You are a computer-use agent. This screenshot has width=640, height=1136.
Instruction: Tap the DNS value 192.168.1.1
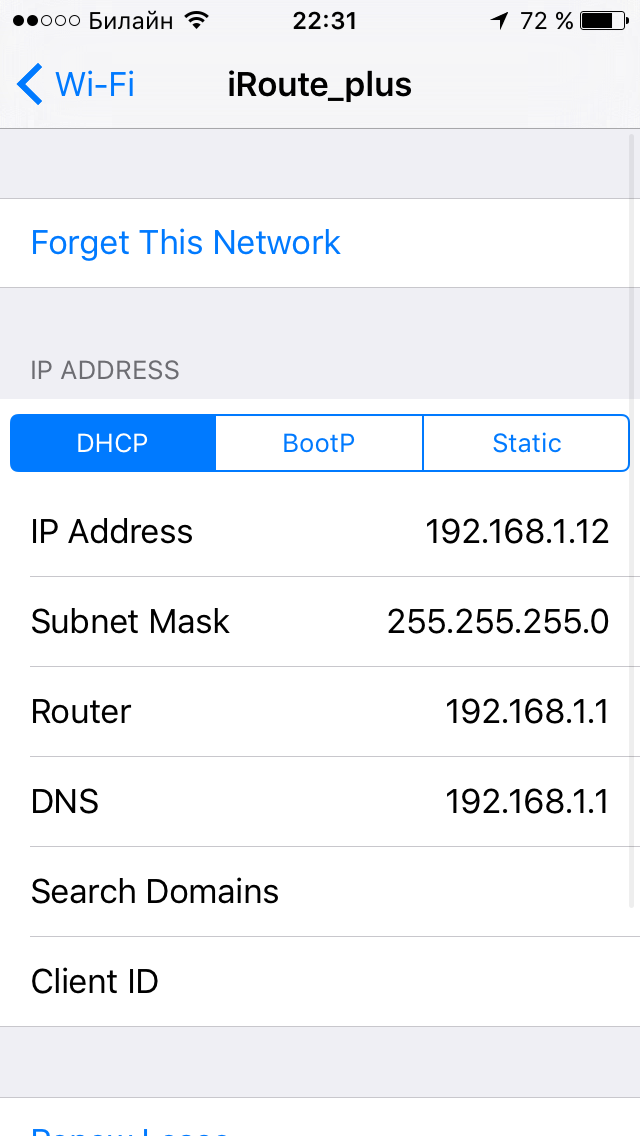527,801
